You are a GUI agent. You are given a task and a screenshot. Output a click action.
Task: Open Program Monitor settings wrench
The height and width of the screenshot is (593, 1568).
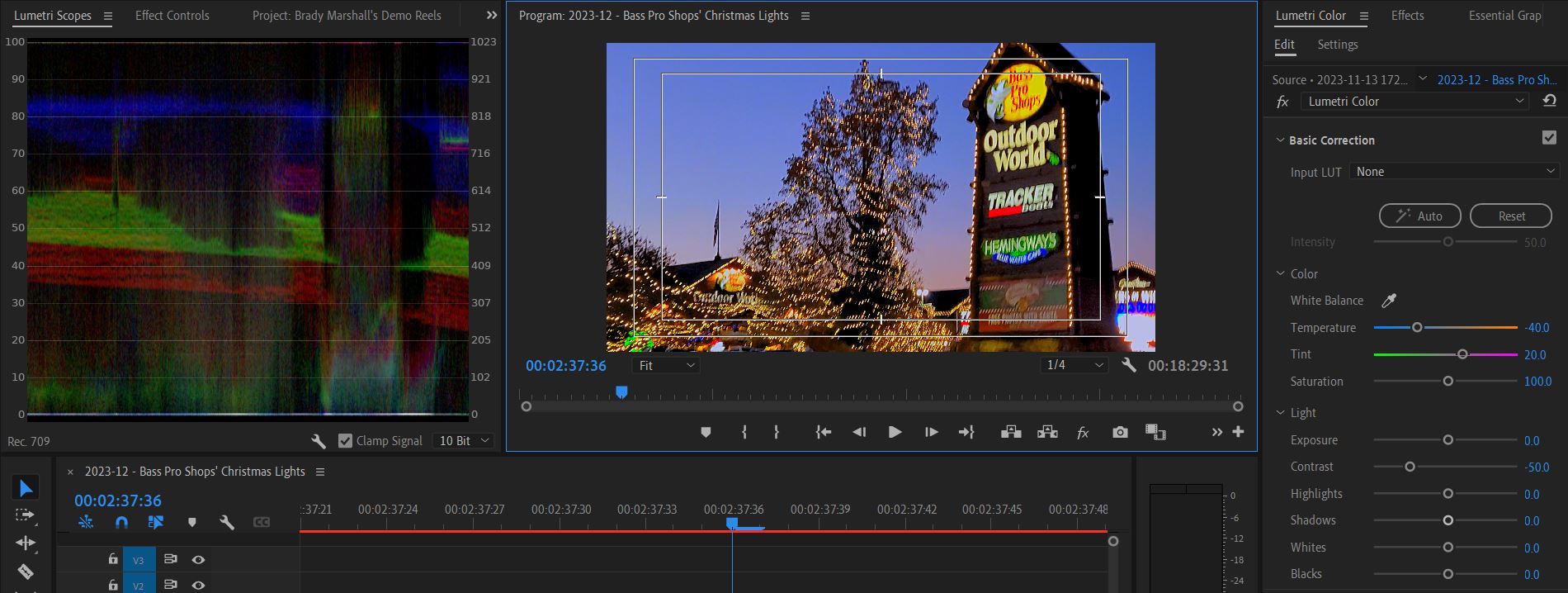[x=1128, y=365]
